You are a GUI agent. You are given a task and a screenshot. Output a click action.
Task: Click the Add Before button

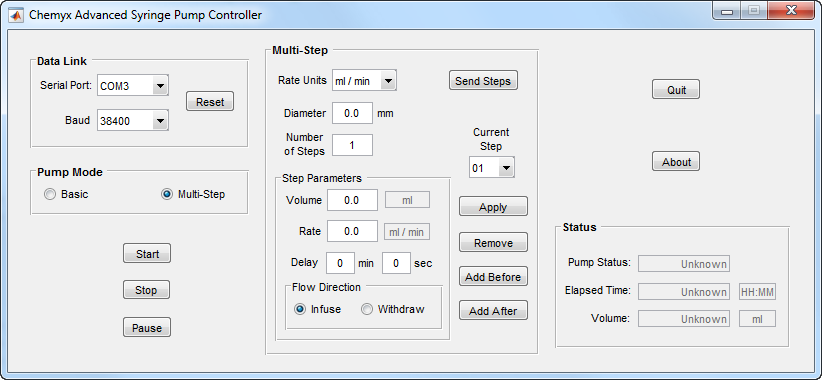[x=493, y=277]
